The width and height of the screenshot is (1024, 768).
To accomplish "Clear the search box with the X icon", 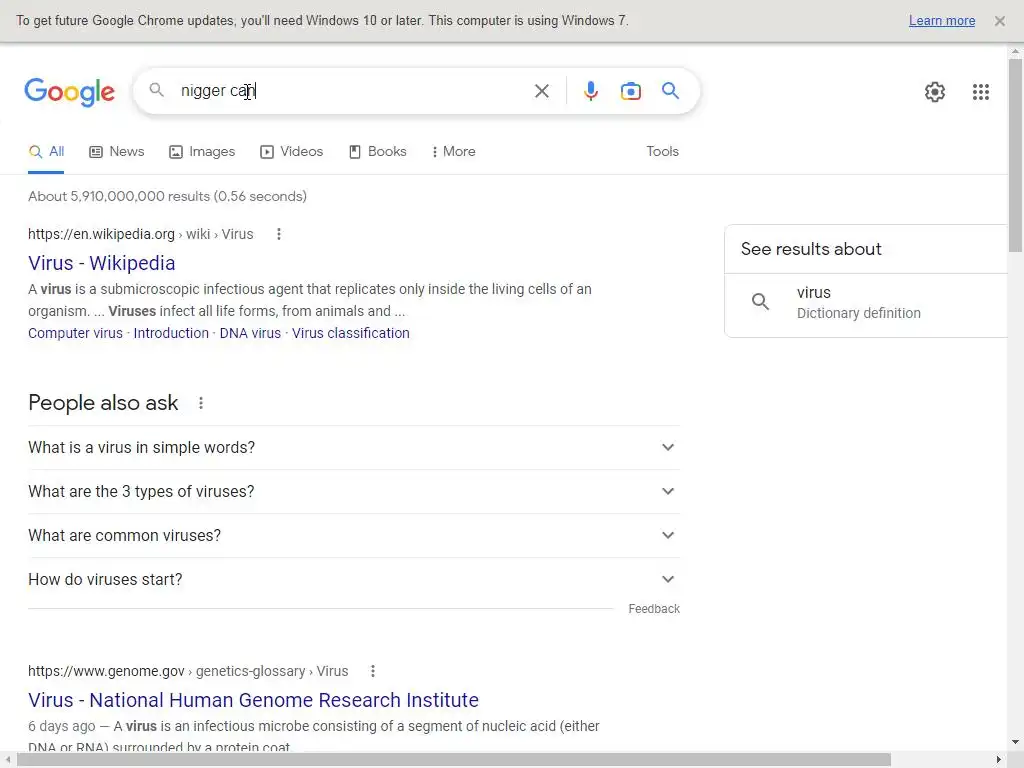I will coord(541,91).
